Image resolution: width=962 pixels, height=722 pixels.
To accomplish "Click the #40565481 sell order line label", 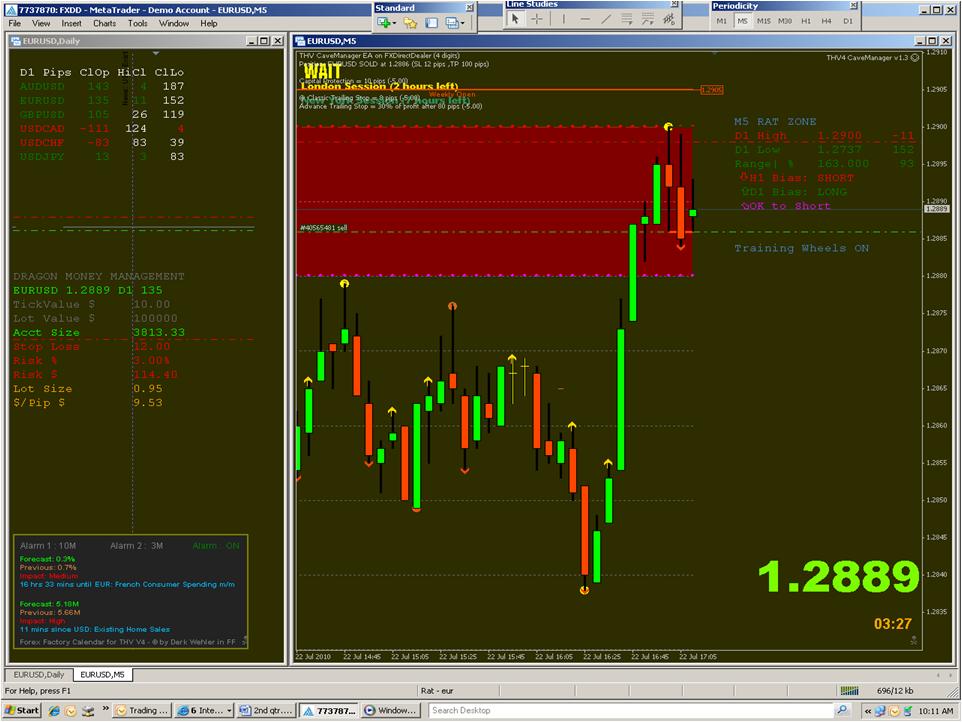I will (323, 228).
